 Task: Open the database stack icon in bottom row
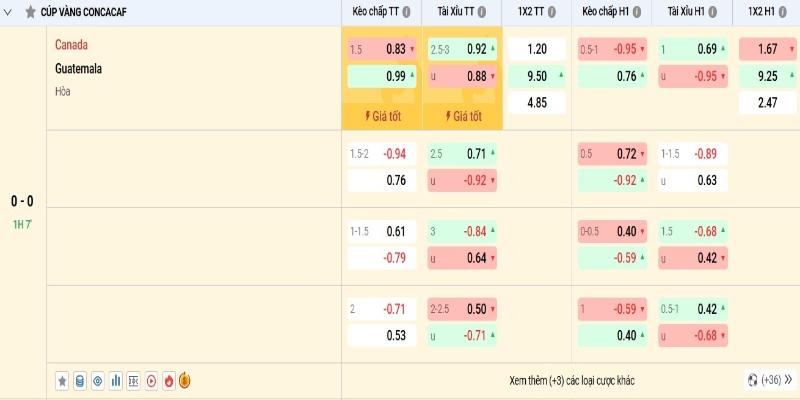tap(80, 380)
